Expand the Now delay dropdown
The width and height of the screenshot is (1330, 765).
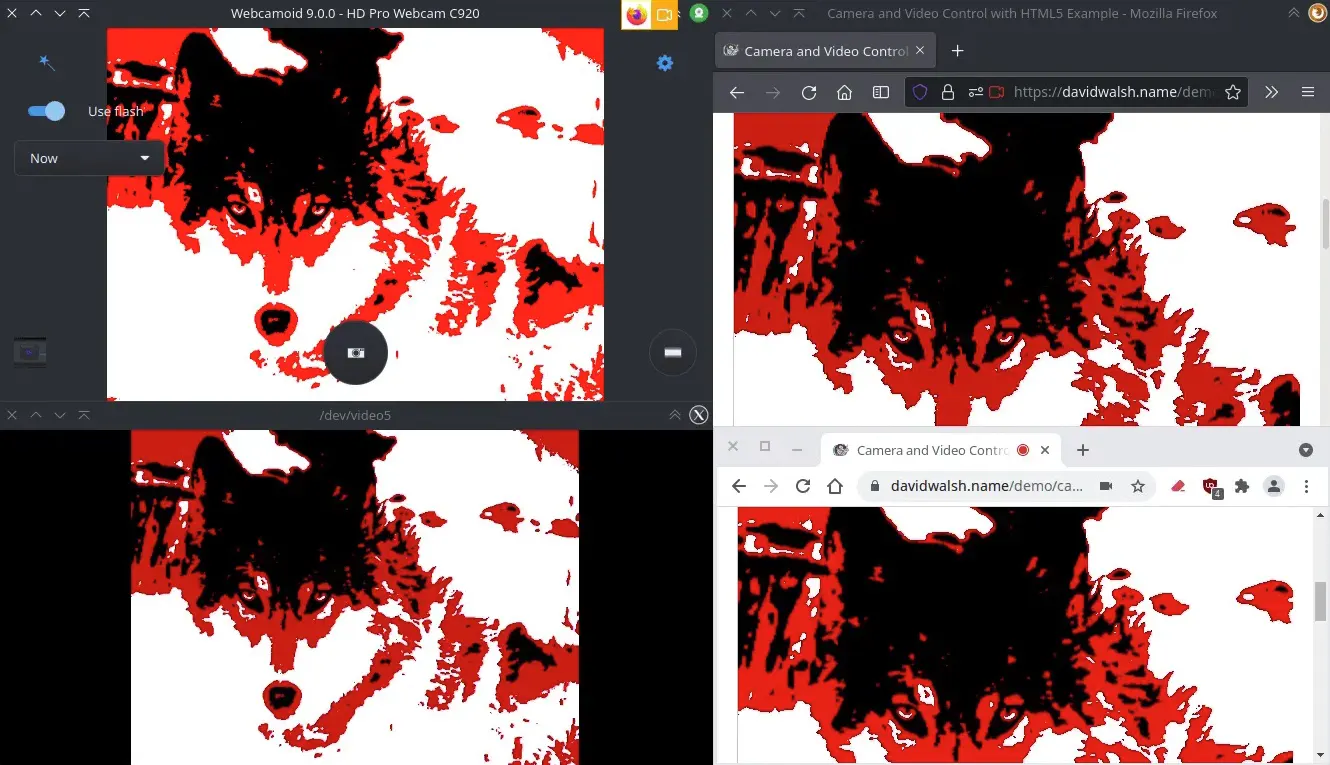click(89, 158)
